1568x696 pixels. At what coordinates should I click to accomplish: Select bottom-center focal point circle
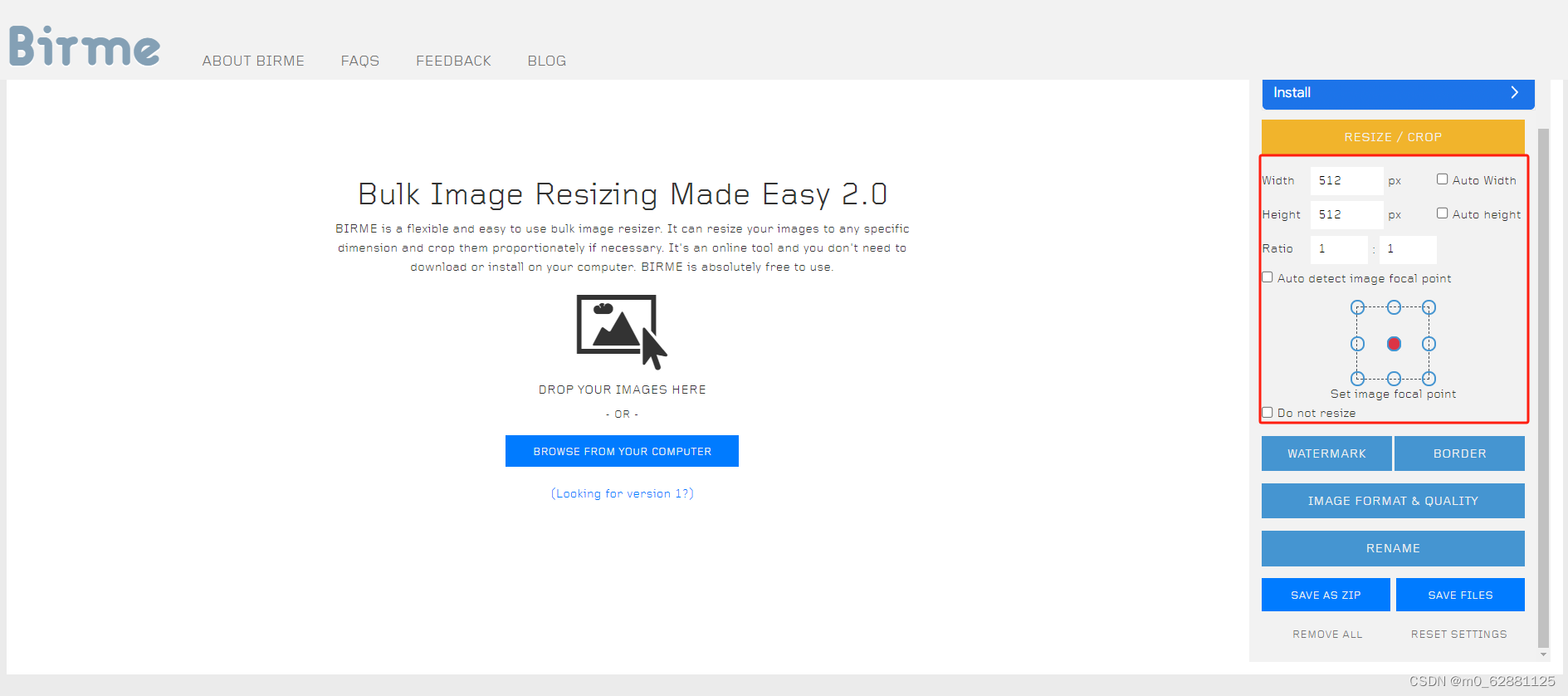pos(1394,378)
